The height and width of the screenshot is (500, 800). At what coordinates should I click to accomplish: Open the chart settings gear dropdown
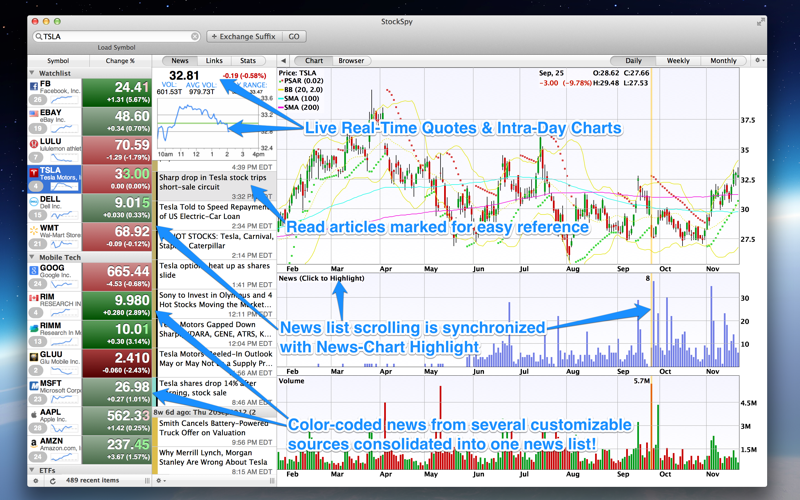tap(759, 60)
